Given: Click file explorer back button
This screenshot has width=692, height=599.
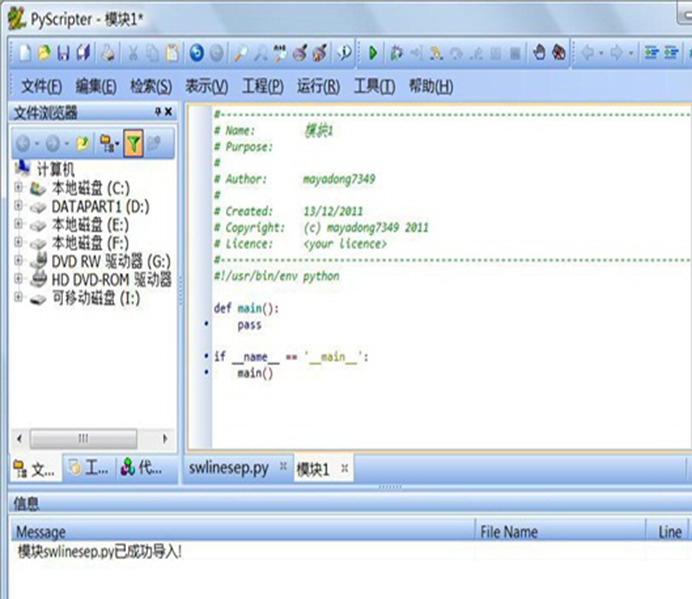Looking at the screenshot, I should point(23,143).
